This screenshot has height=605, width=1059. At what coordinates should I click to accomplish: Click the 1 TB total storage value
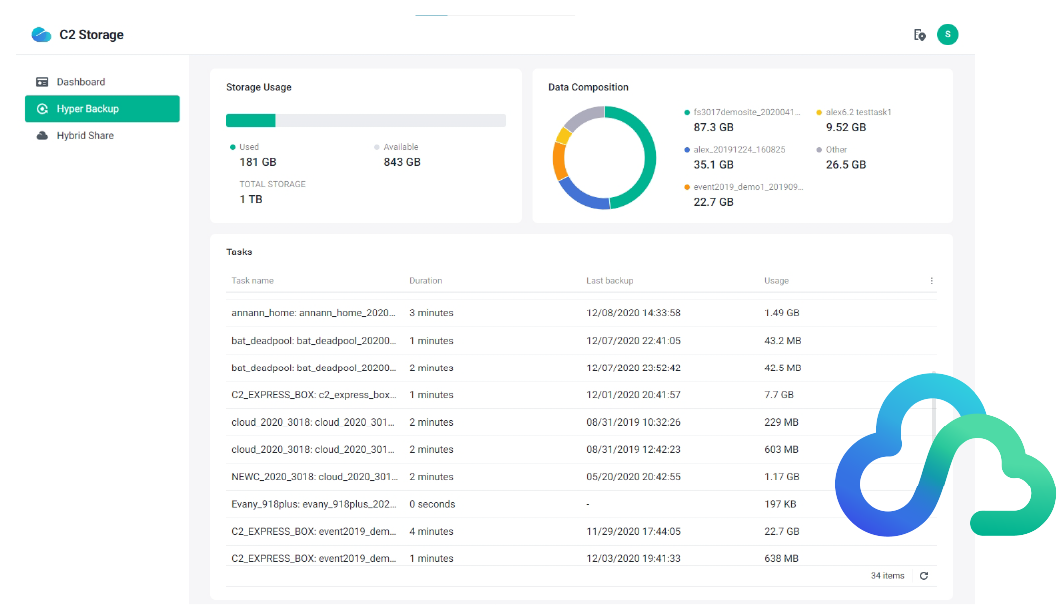coord(251,199)
